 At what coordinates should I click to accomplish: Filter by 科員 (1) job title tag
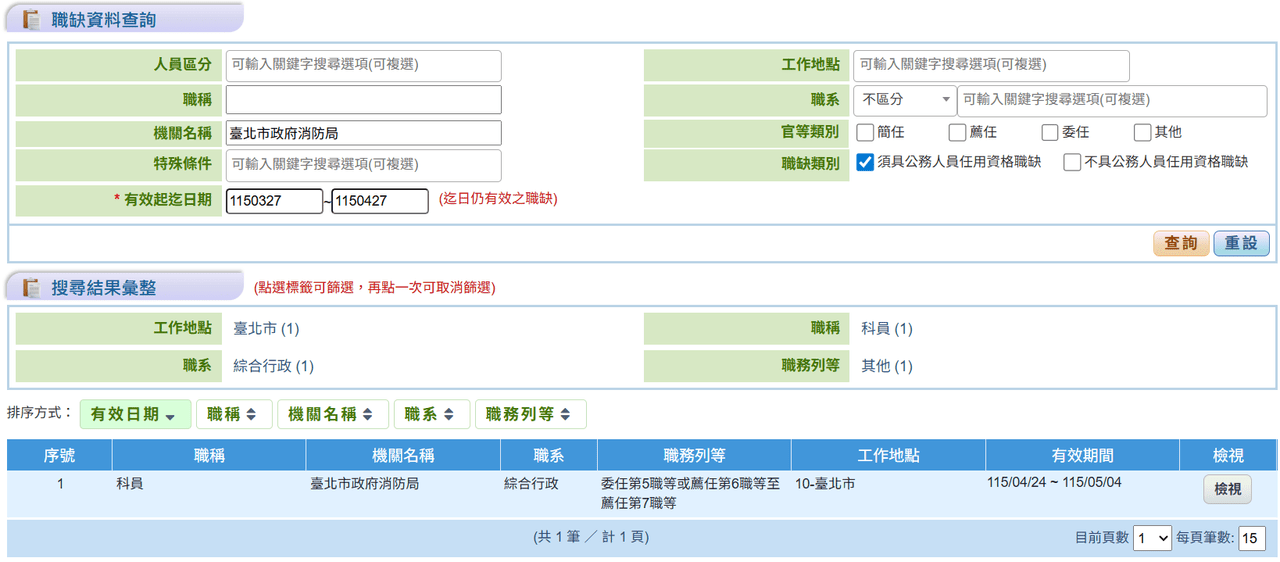887,329
